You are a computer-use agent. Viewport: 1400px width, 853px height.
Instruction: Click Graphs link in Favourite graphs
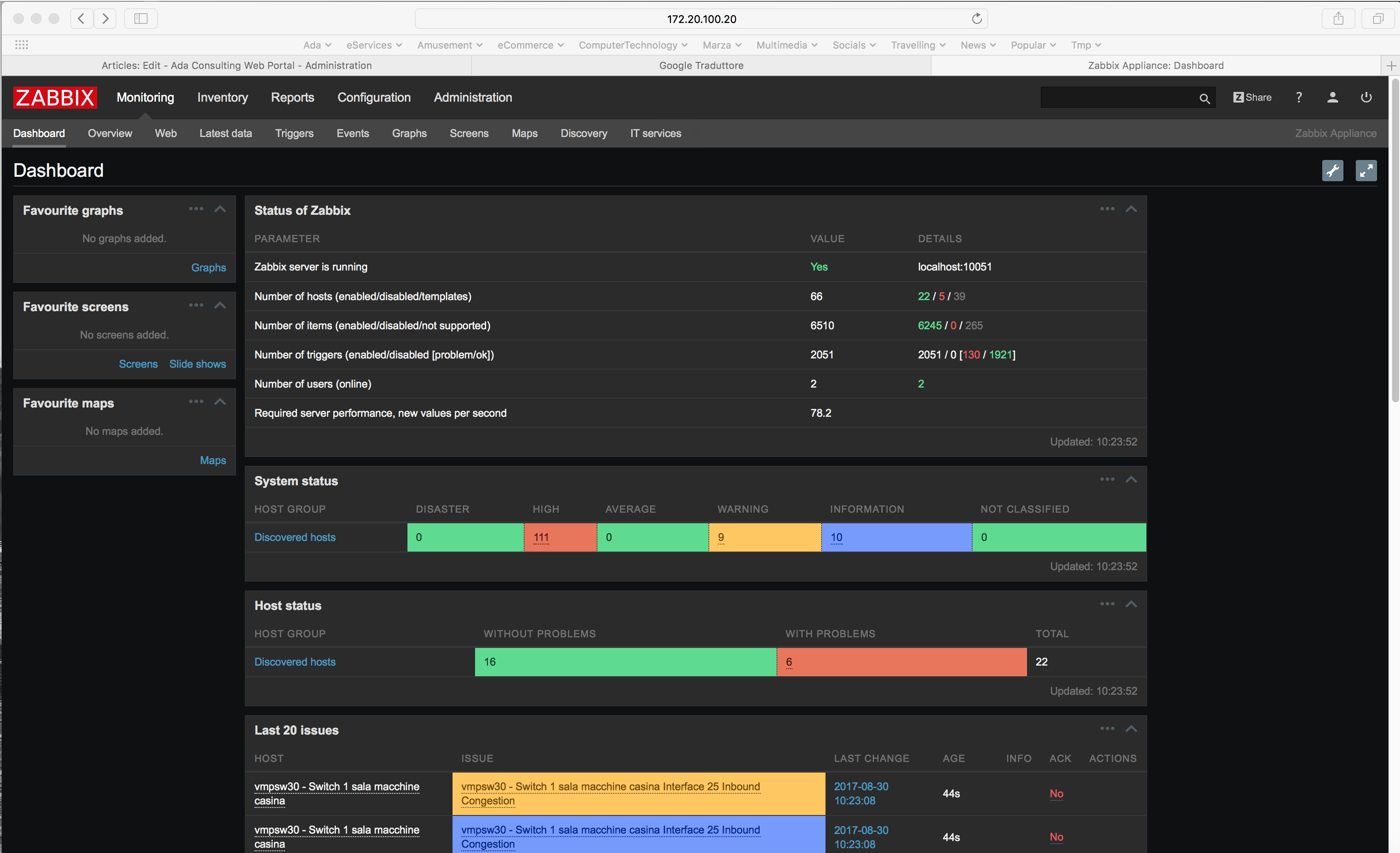click(209, 267)
